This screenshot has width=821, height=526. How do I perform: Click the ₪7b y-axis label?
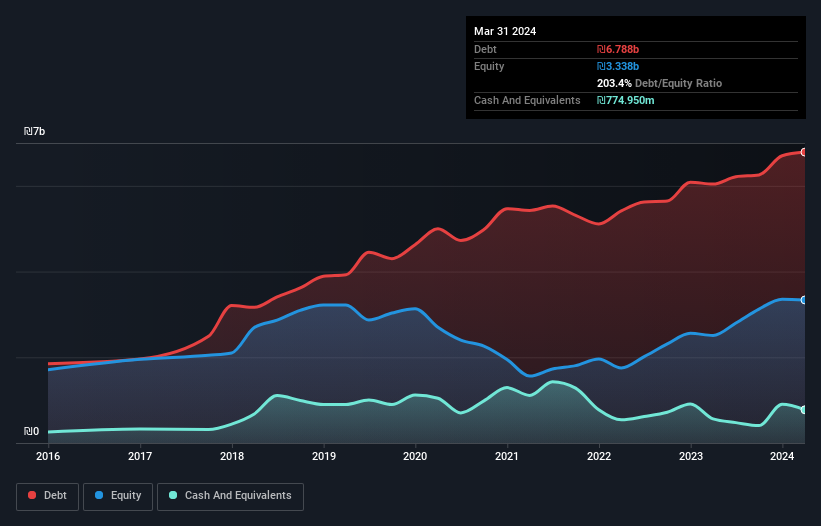pyautogui.click(x=35, y=131)
